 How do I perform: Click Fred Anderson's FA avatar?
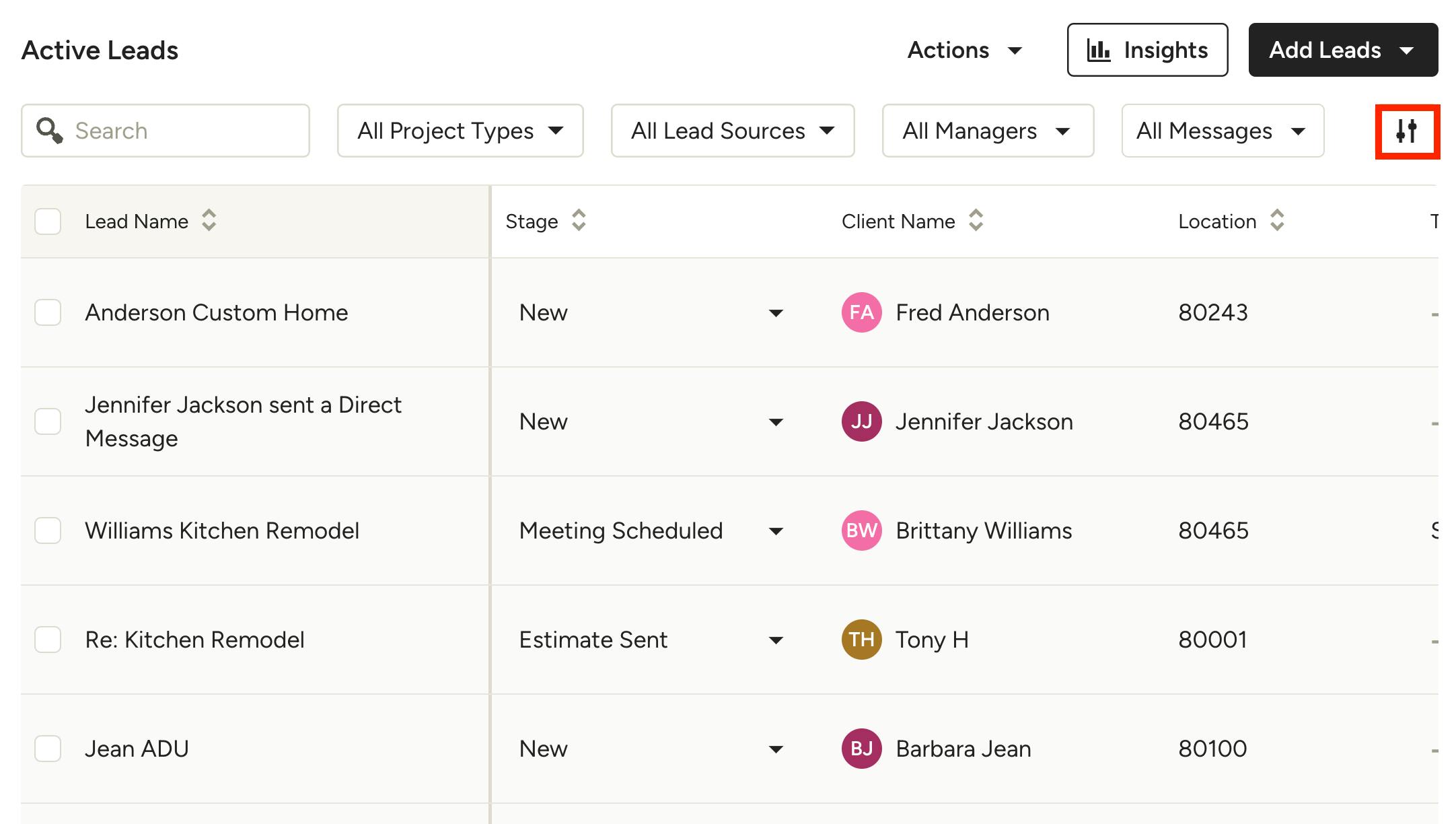coord(861,312)
